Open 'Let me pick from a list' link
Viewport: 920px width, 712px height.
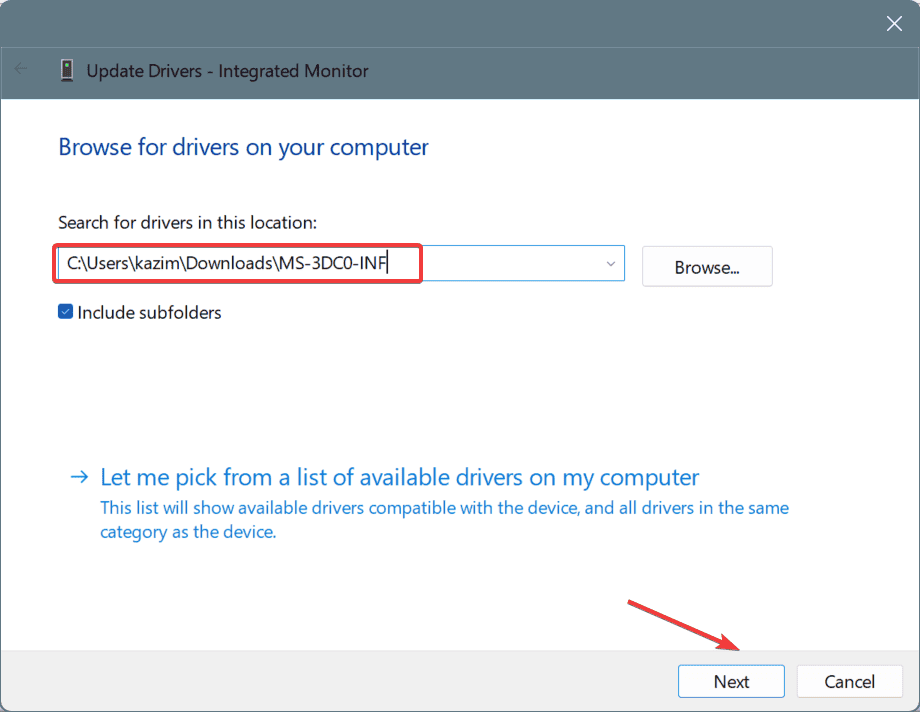coord(400,477)
